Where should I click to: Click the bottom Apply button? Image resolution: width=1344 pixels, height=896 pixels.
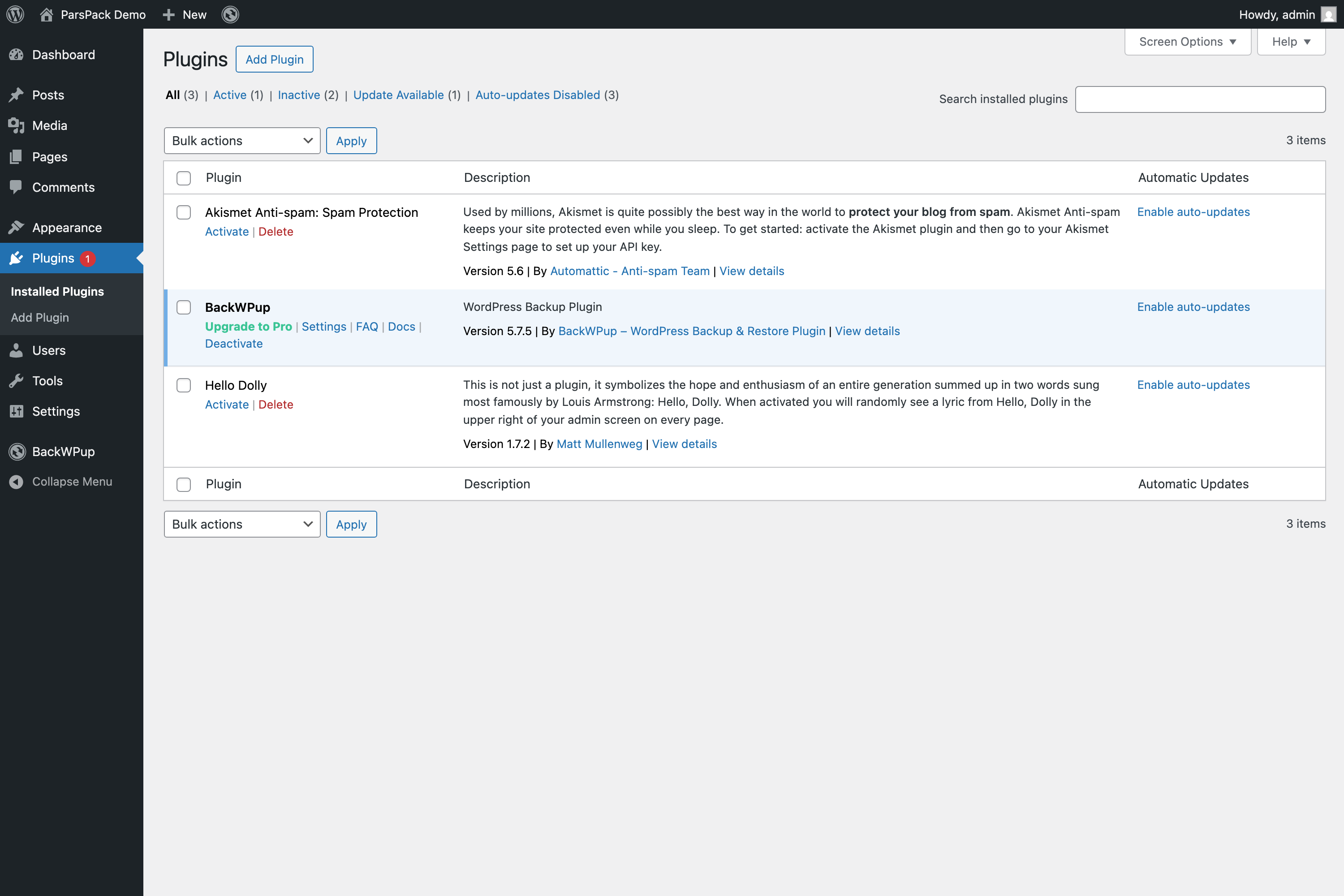pos(351,524)
